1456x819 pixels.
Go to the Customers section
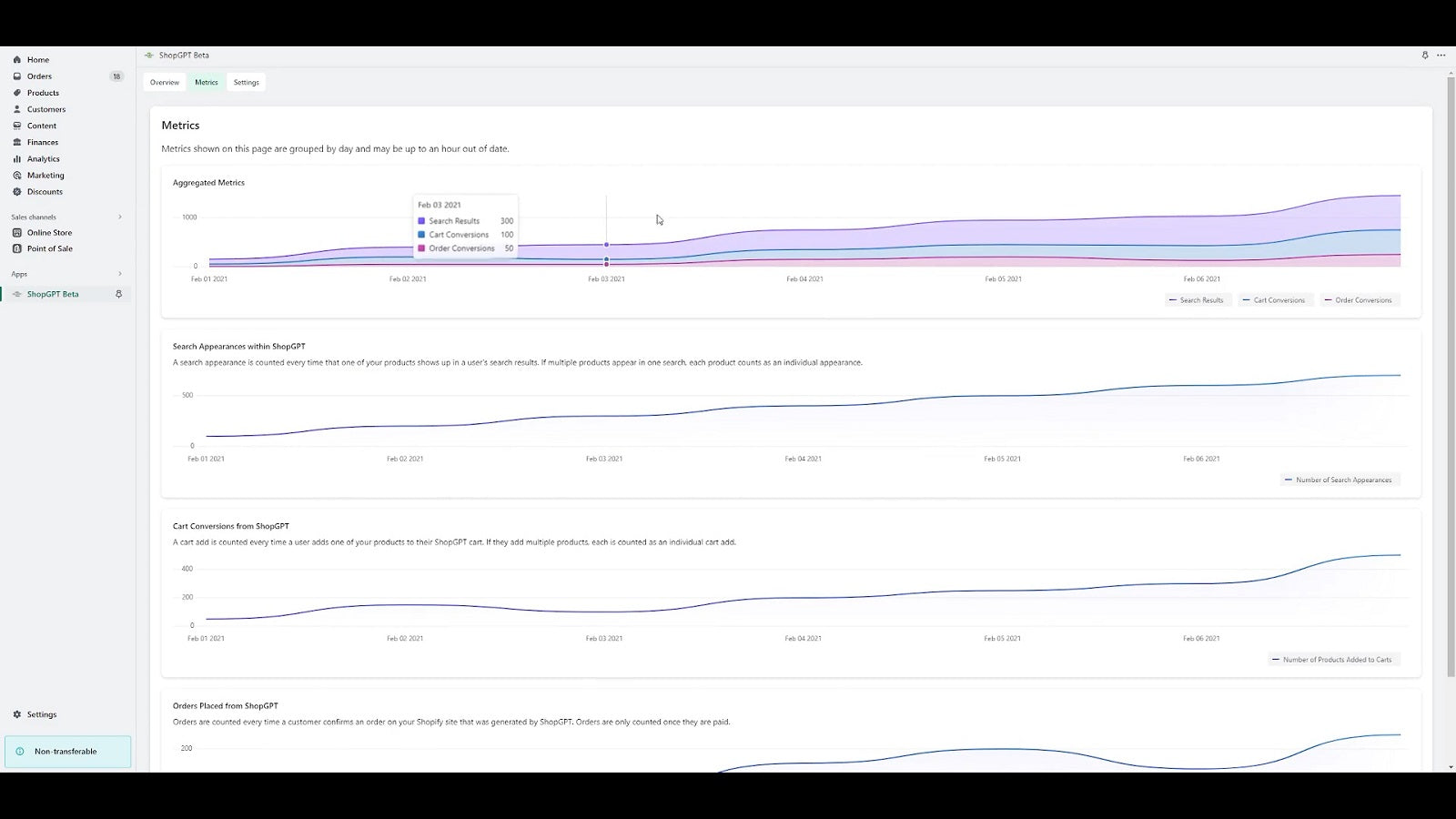click(45, 109)
